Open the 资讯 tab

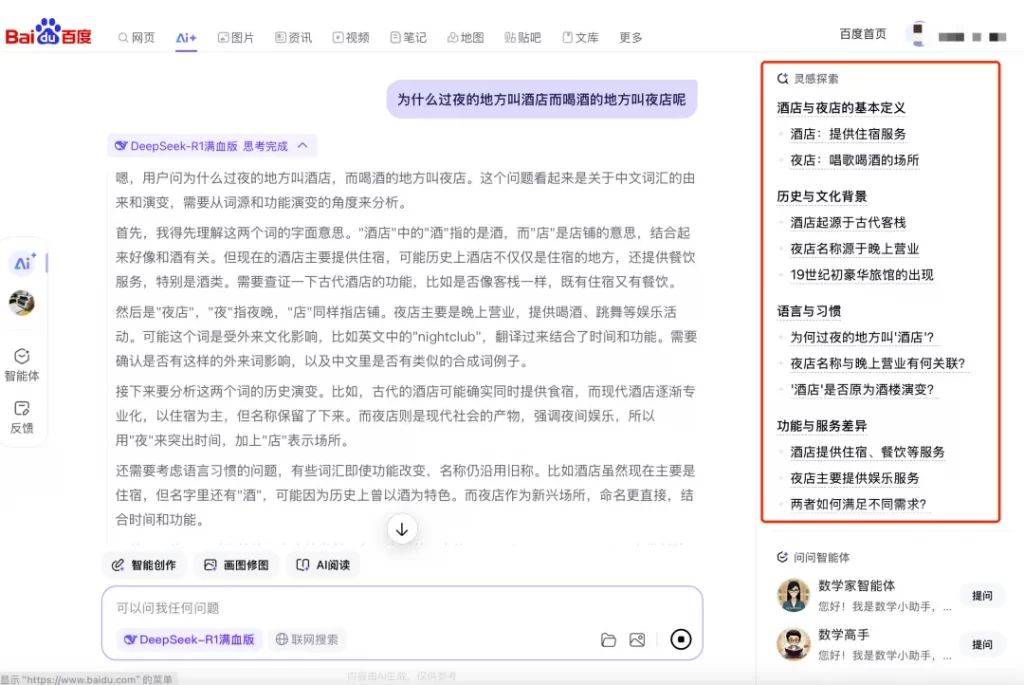pyautogui.click(x=293, y=38)
